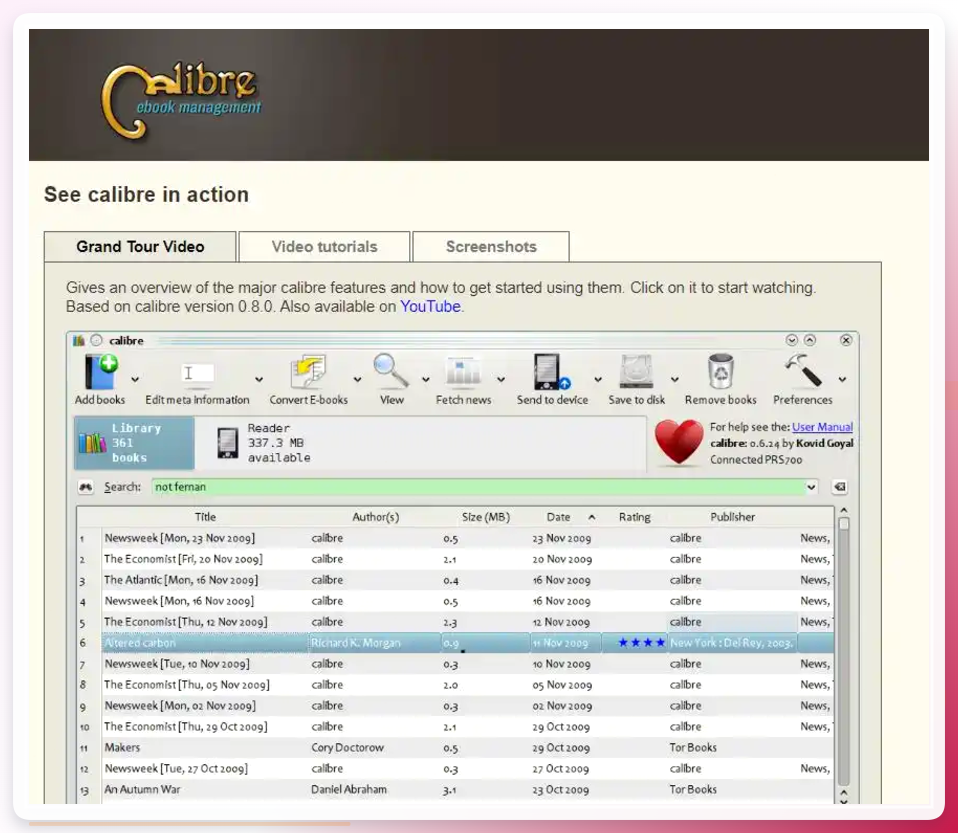Click the 29 Oct 2009 date of Makers

561,747
